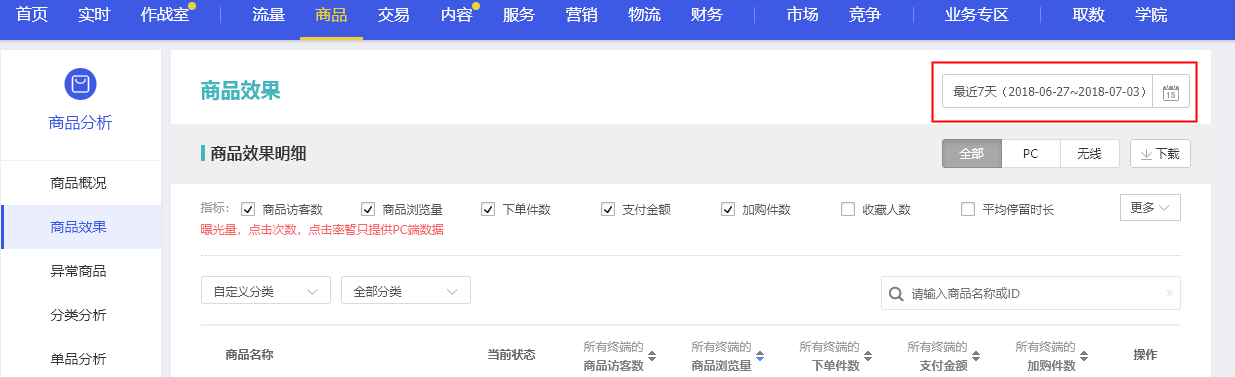The image size is (1235, 377).
Task: Open the 全部分类 dropdown
Action: pos(406,291)
